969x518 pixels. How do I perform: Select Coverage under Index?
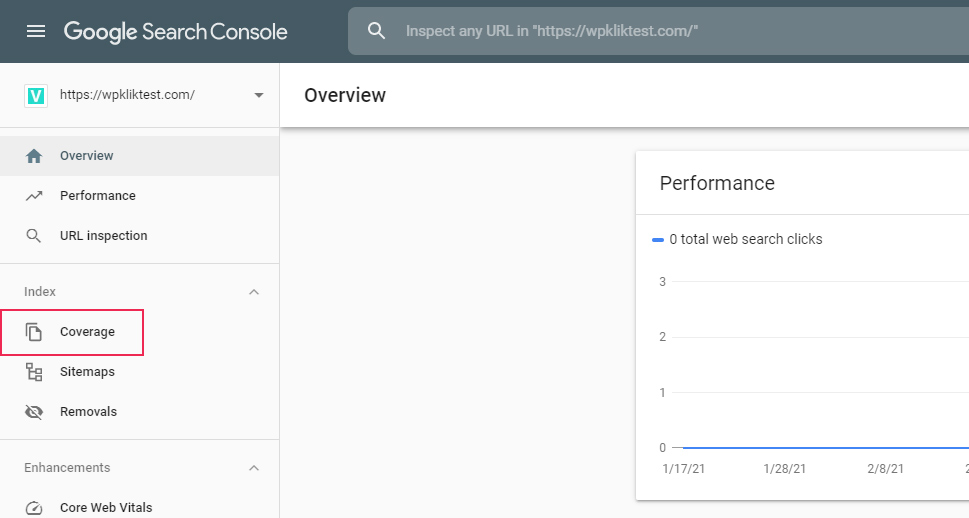click(87, 332)
